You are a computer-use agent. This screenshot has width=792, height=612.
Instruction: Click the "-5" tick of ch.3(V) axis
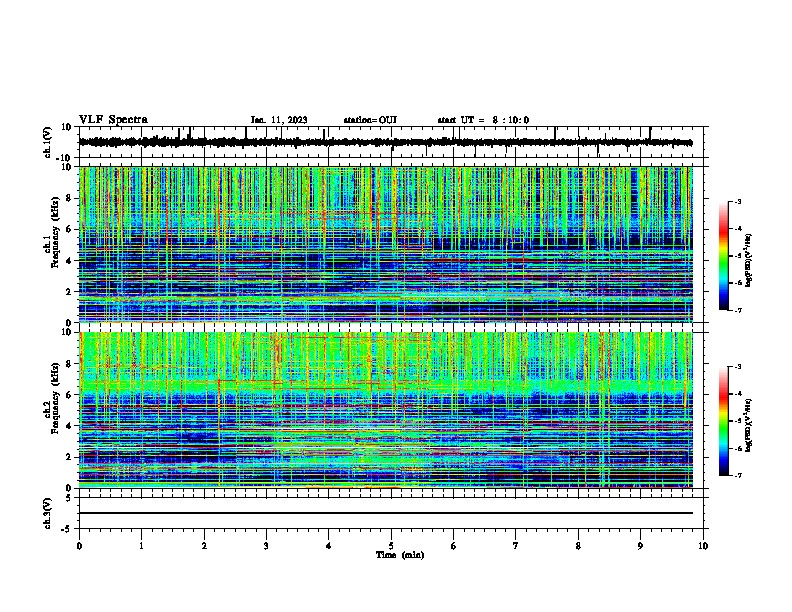pos(67,529)
